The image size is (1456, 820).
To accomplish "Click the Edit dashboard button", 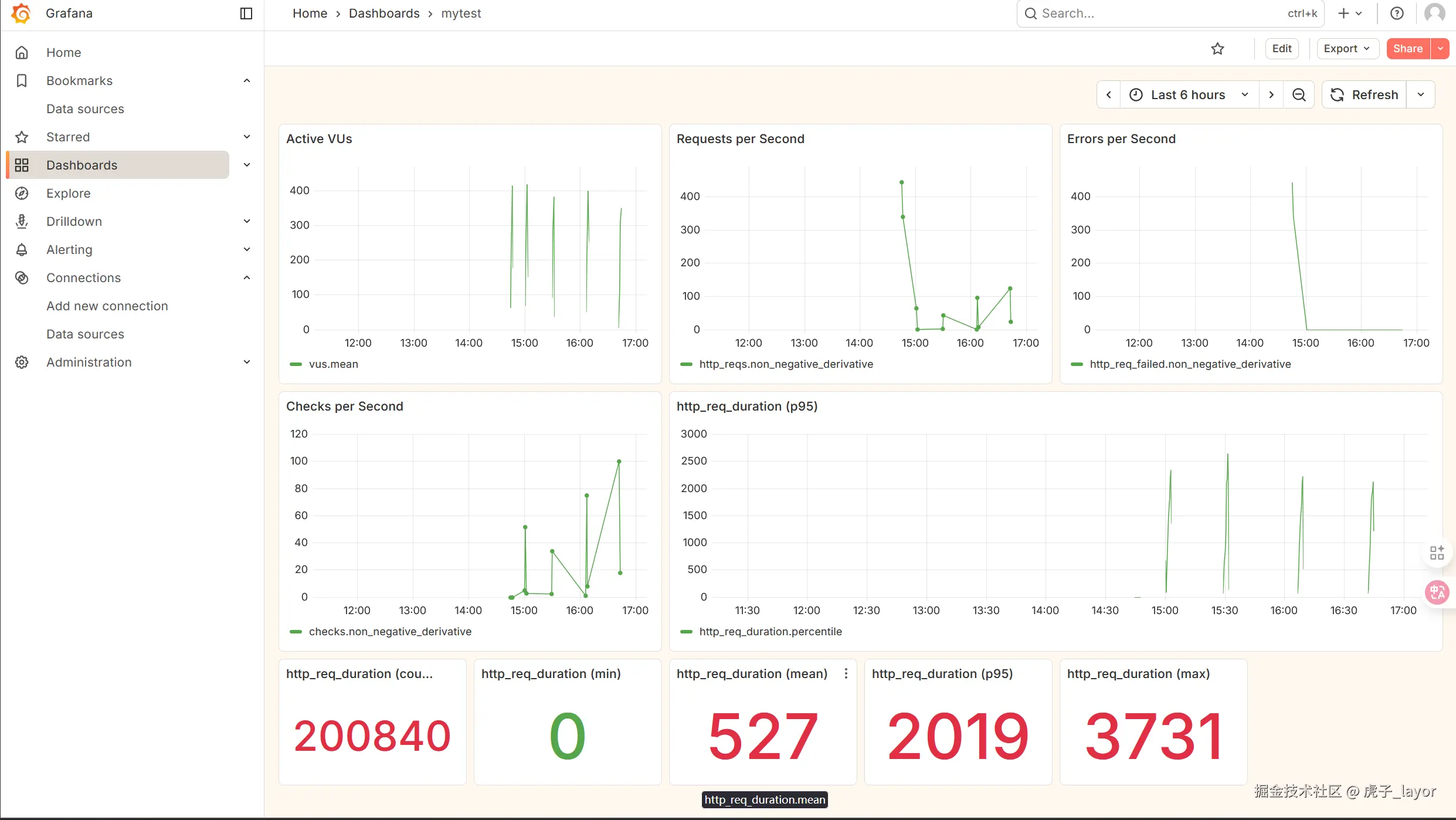I will click(1281, 49).
